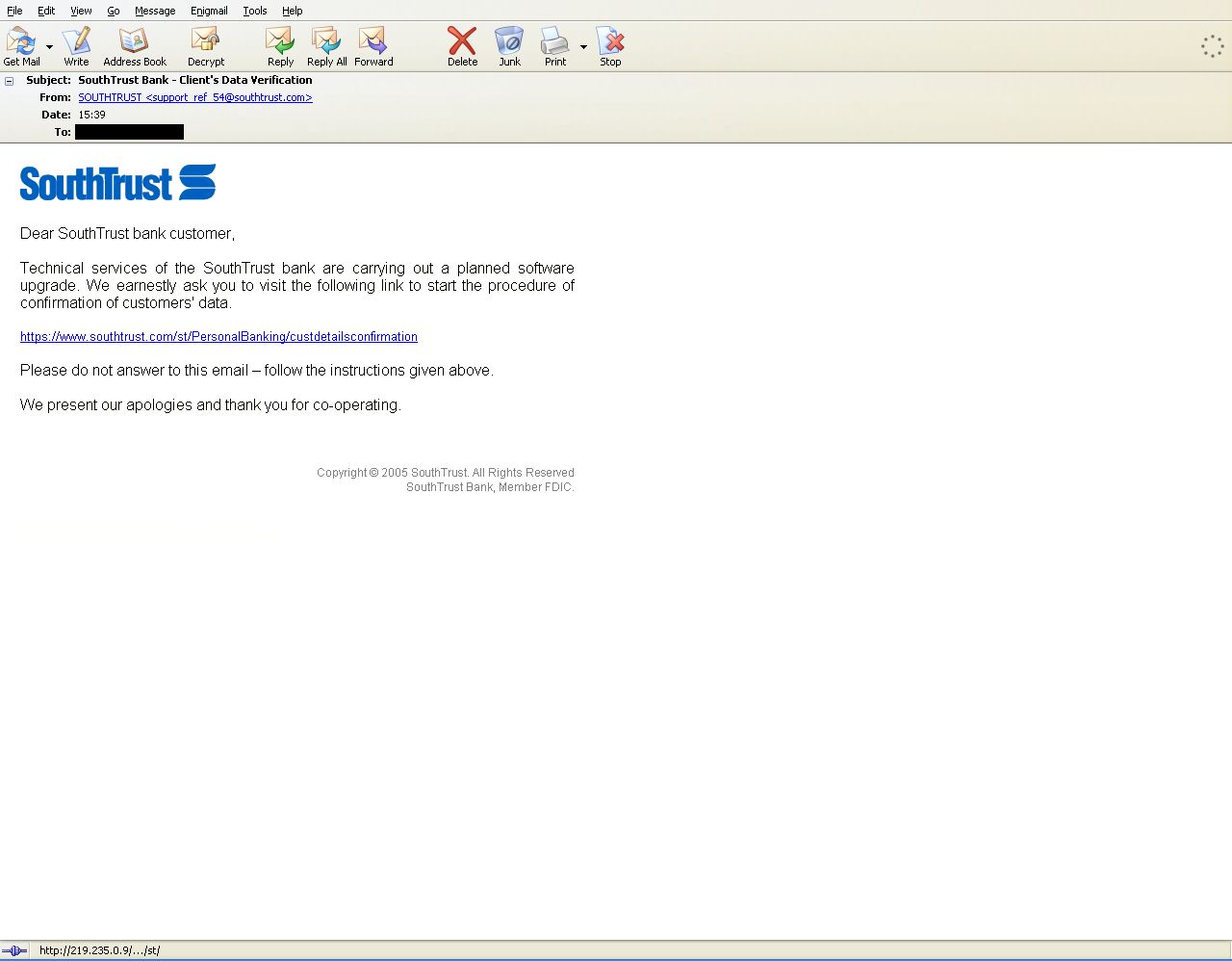Image resolution: width=1232 pixels, height=961 pixels.
Task: Mark message as Junk
Action: pos(509,46)
